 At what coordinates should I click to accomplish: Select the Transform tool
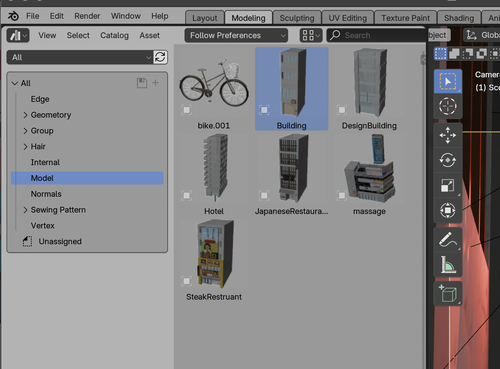(448, 210)
